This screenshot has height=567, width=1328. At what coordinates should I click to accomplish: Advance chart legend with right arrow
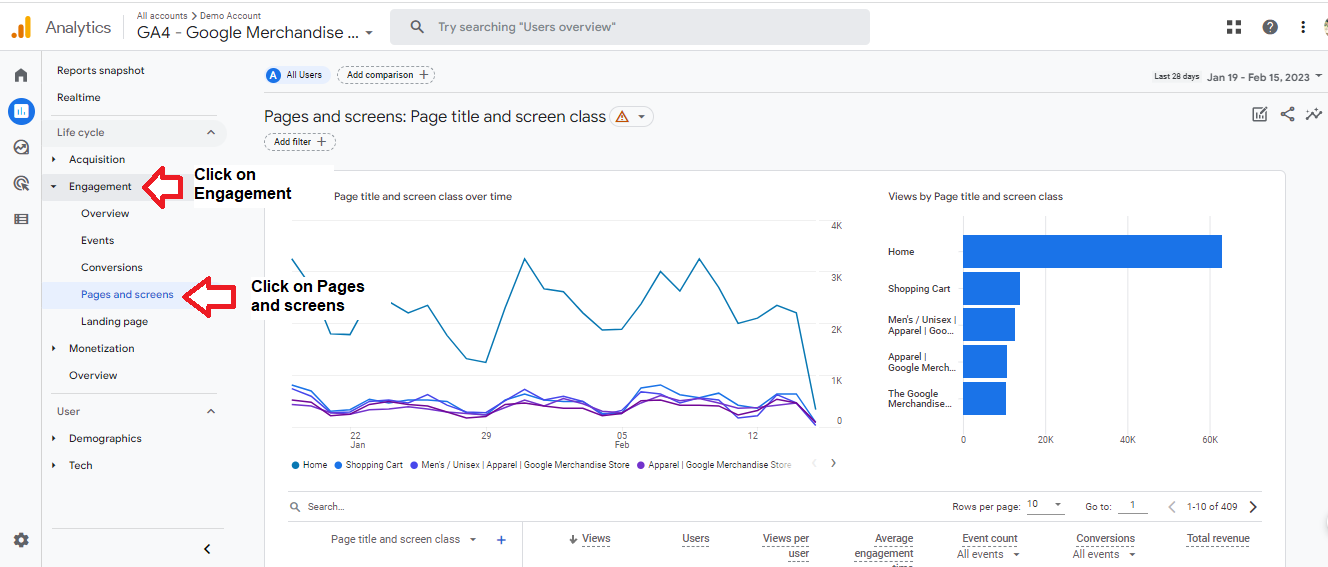click(x=833, y=463)
